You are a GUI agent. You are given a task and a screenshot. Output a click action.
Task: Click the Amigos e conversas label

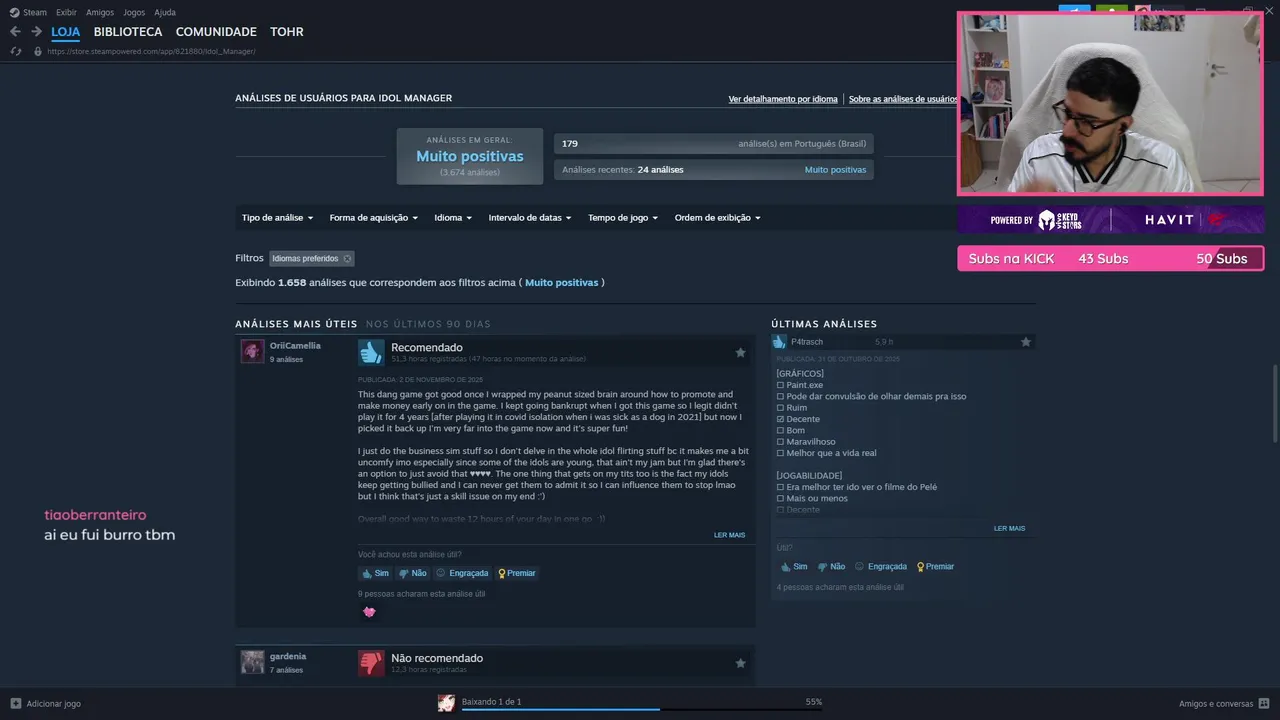click(1216, 704)
